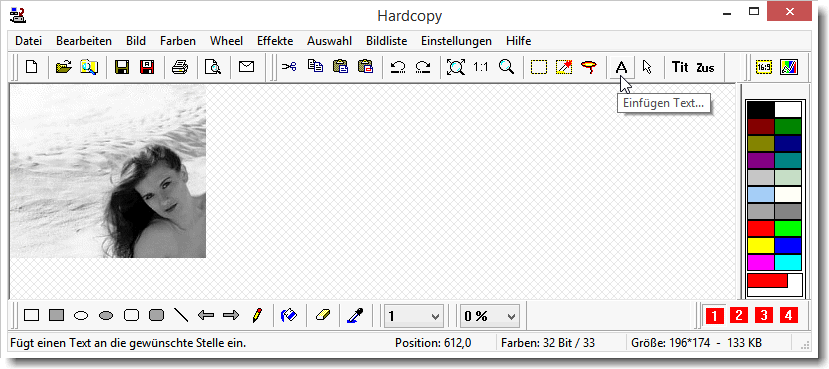The height and width of the screenshot is (369, 829).
Task: Click the 16:9 aspect ratio icon
Action: point(763,67)
